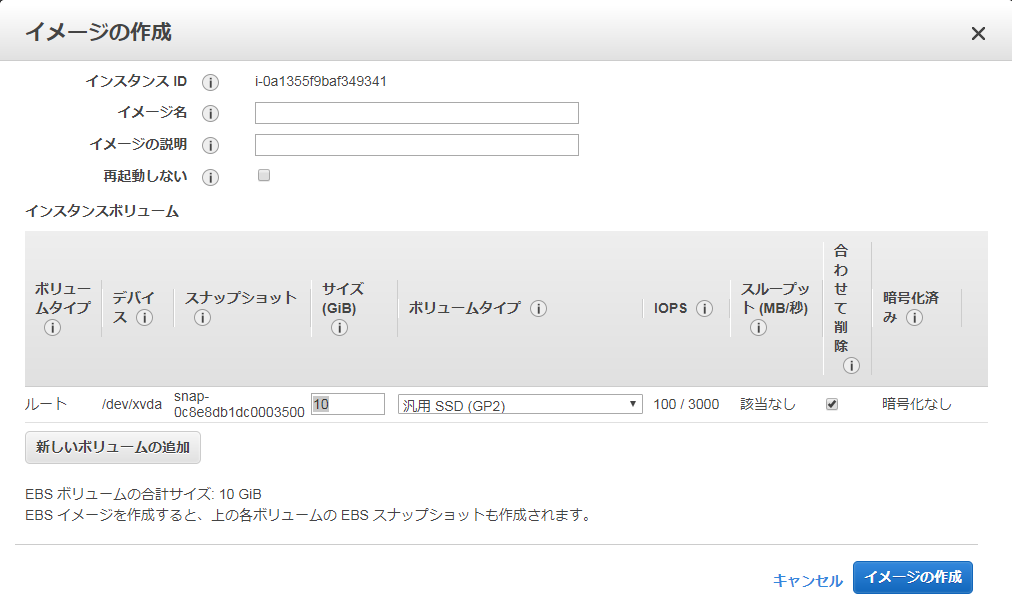Uncheck the 合わせて削除 checkbox for root volume
Screen dimensions: 1012x614
tap(832, 404)
